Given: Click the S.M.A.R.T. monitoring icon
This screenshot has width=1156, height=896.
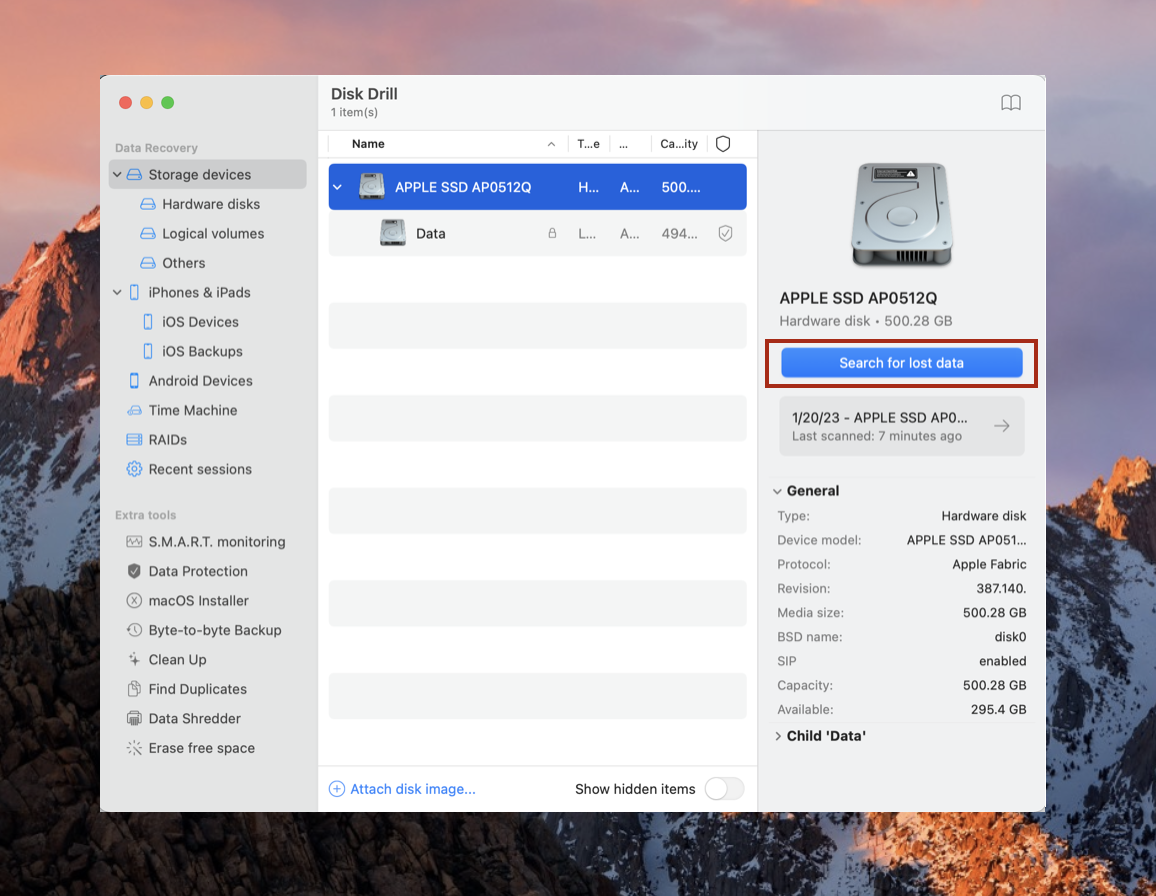Looking at the screenshot, I should click(x=134, y=542).
